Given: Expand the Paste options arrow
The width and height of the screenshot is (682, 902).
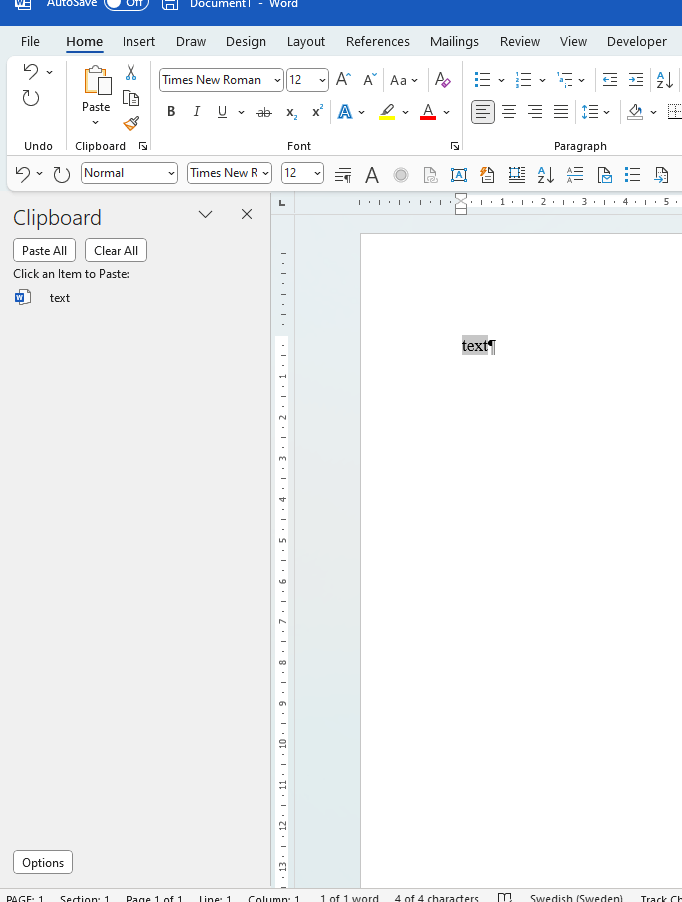Looking at the screenshot, I should [x=95, y=123].
